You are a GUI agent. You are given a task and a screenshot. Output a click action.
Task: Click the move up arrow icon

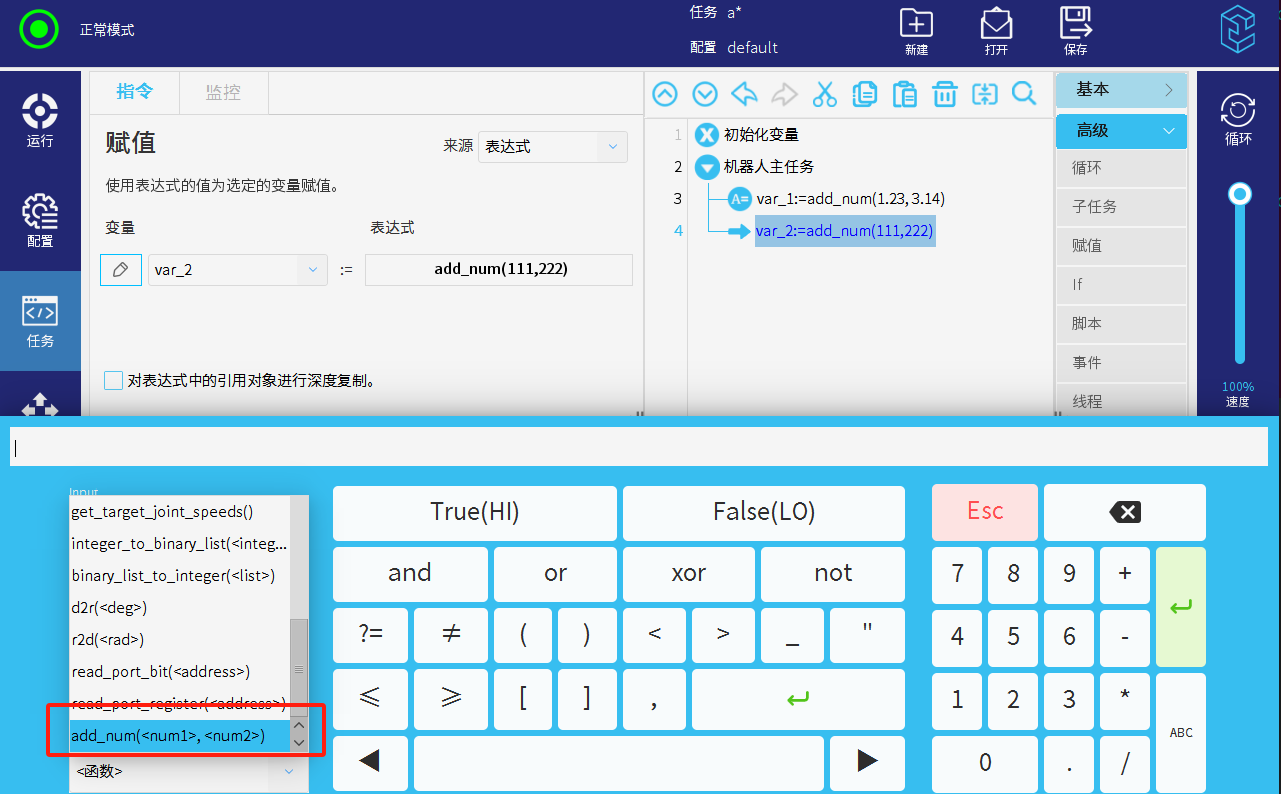point(665,94)
